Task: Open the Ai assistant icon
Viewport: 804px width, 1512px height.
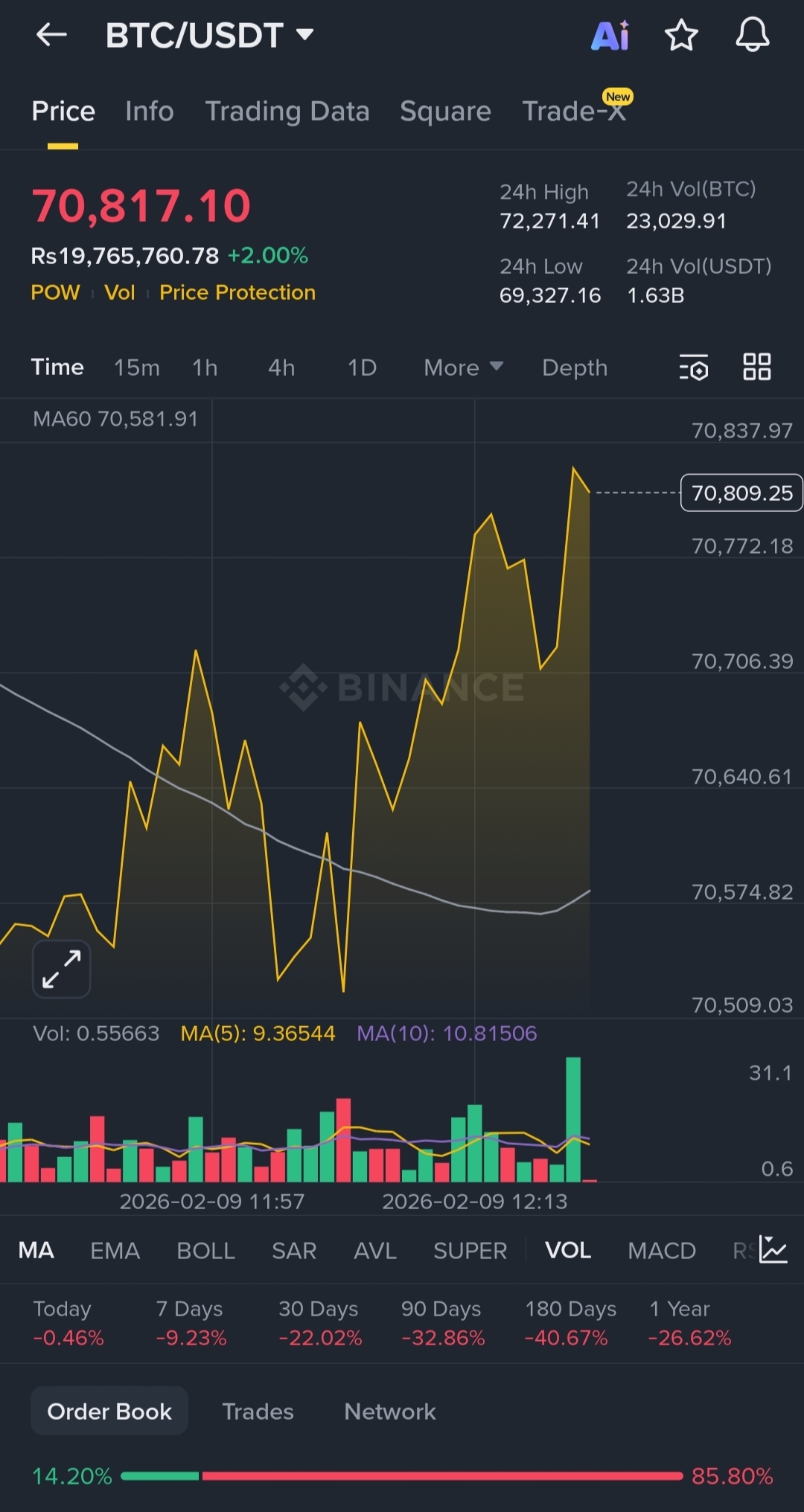Action: pyautogui.click(x=610, y=35)
